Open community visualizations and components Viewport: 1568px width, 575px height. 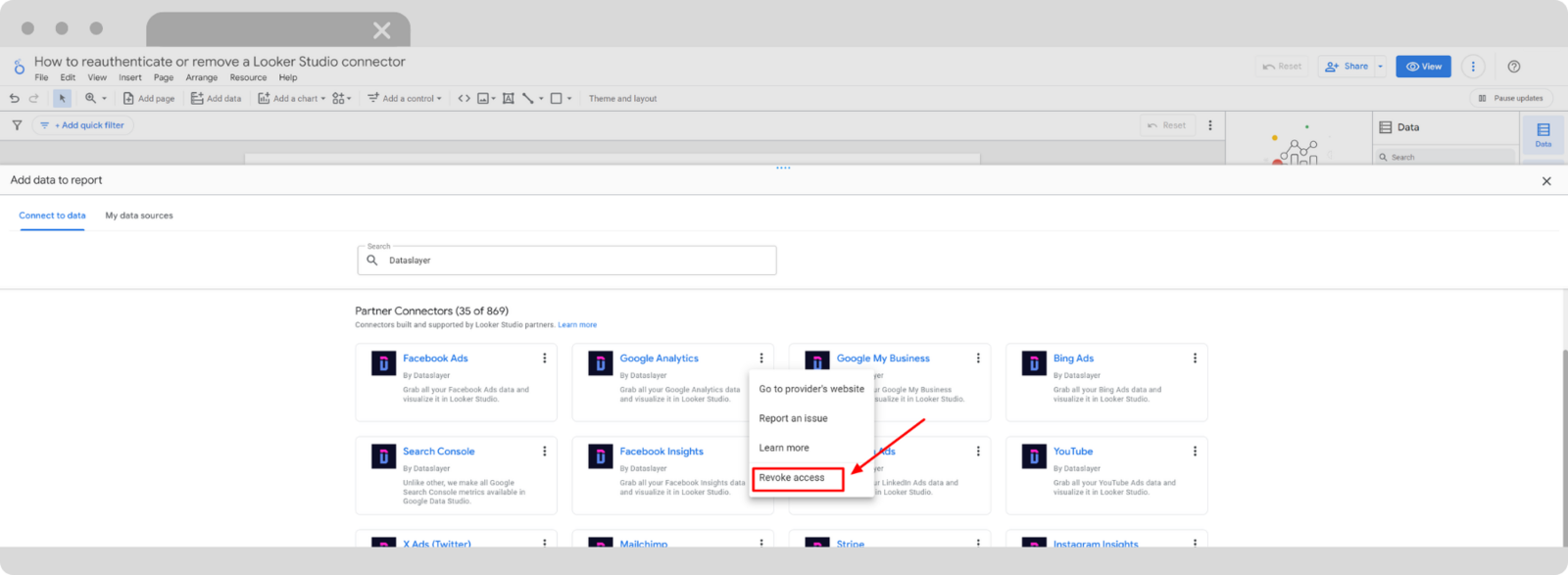pyautogui.click(x=341, y=98)
